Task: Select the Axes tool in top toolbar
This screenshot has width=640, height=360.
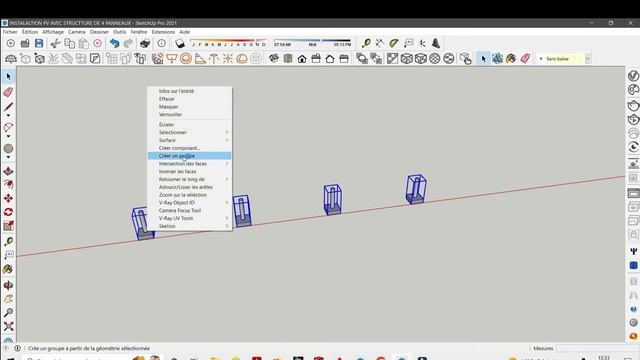Action: (422, 43)
